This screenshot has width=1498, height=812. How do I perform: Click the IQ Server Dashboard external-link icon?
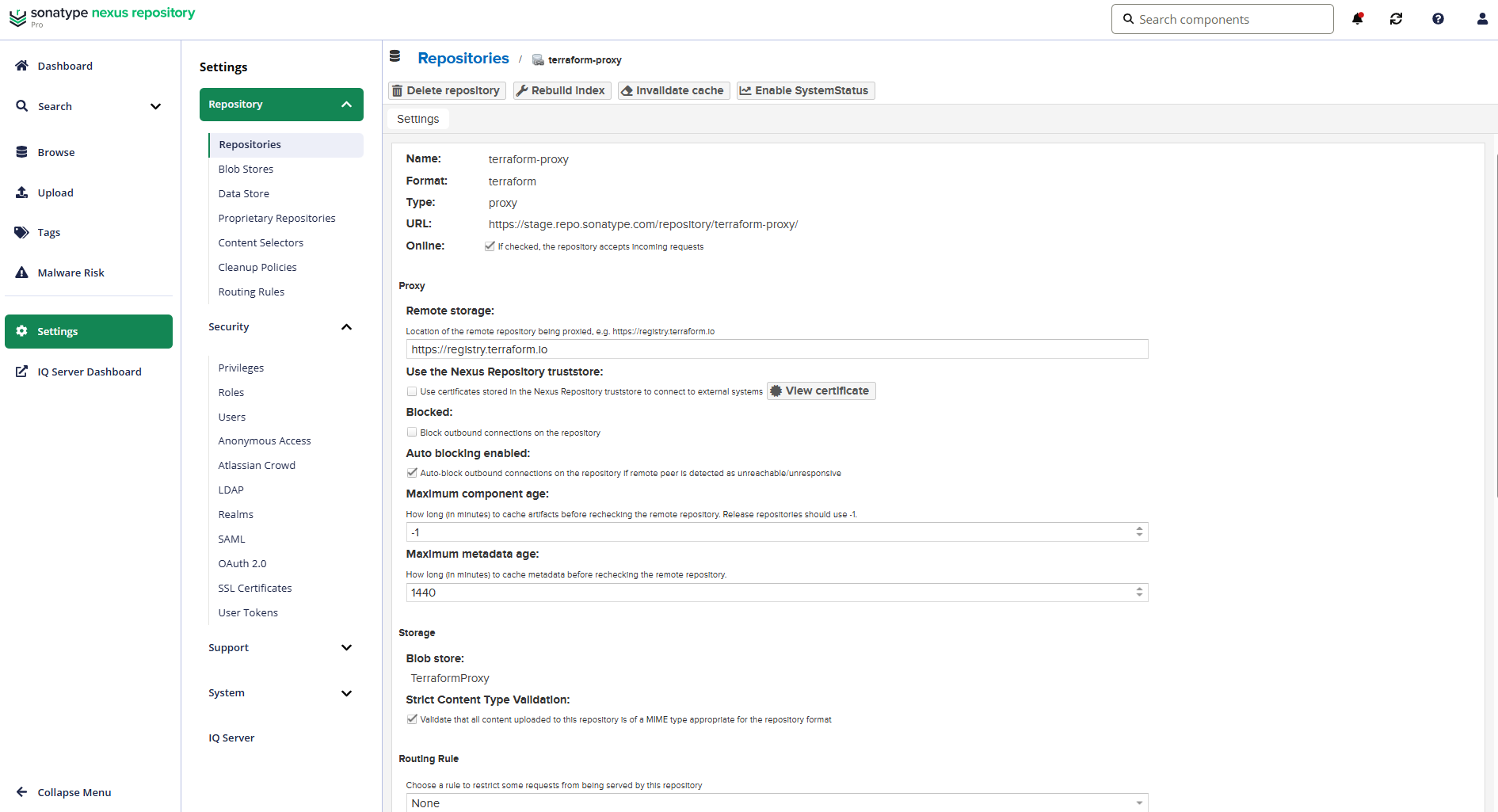(x=22, y=372)
